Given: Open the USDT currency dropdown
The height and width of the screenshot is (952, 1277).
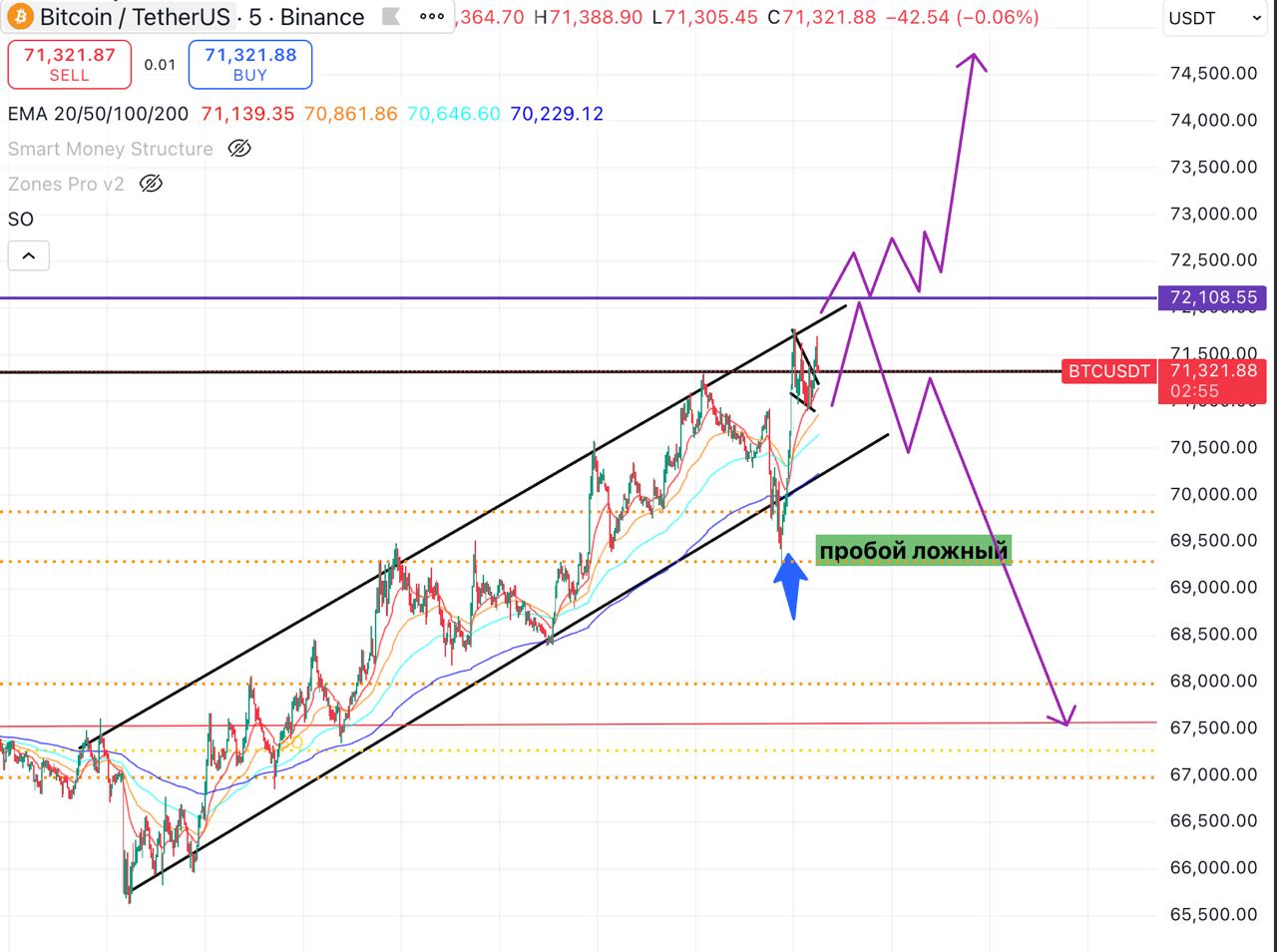Looking at the screenshot, I should [x=1213, y=18].
